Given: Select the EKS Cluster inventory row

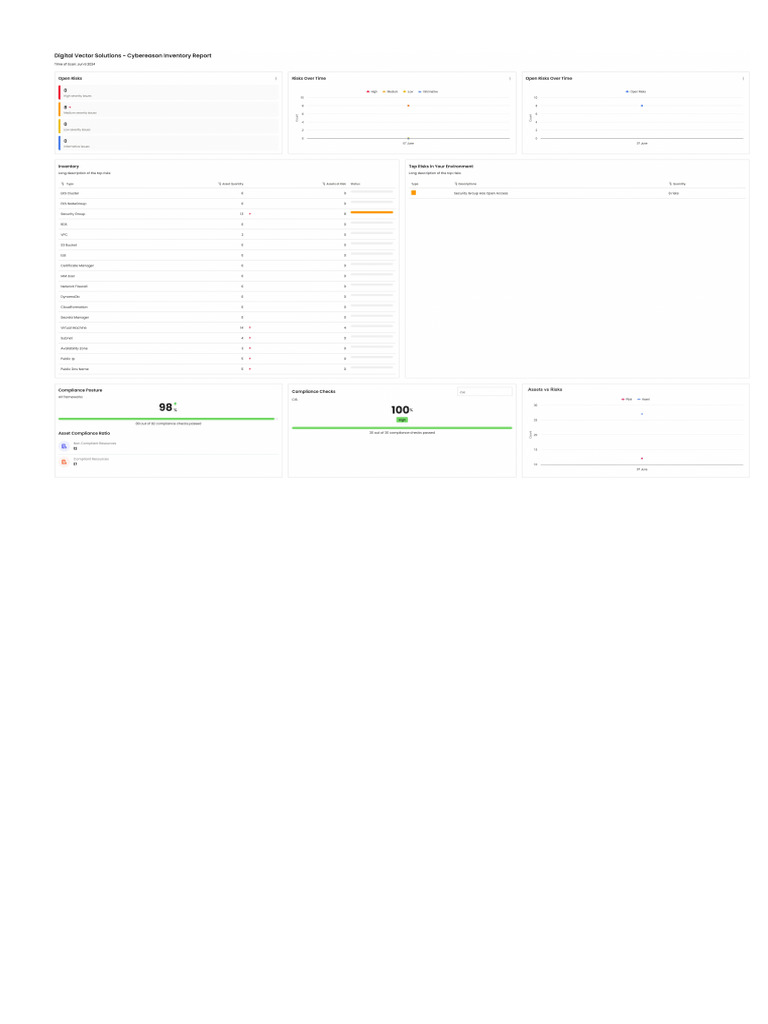Looking at the screenshot, I should coord(227,193).
